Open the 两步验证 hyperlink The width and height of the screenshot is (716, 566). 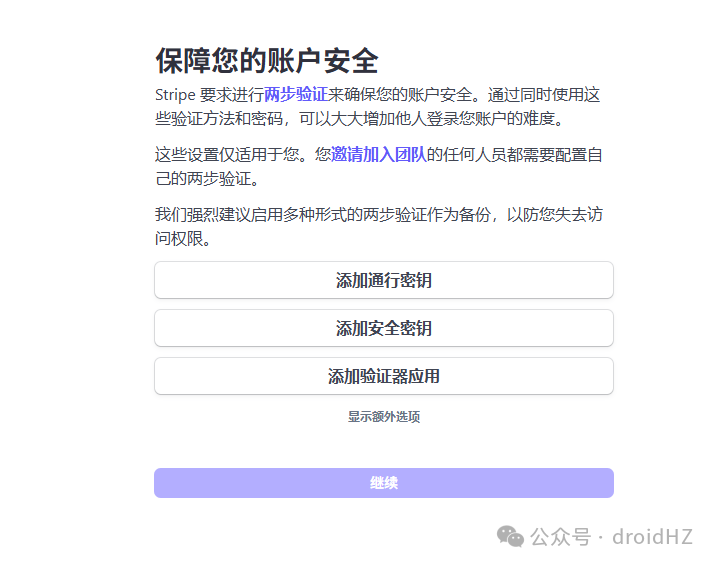296,94
